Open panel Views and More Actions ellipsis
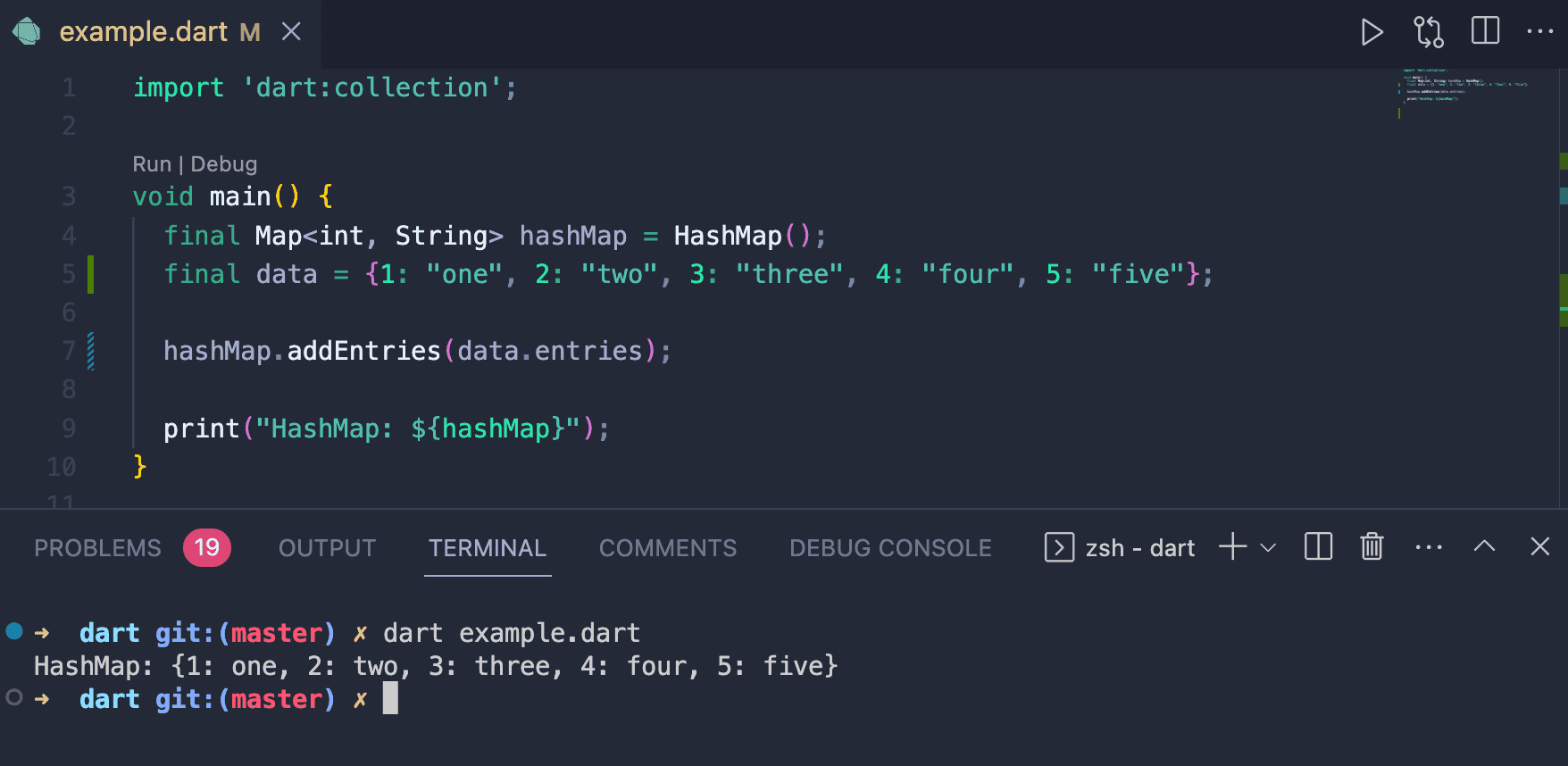The width and height of the screenshot is (1568, 766). click(1429, 547)
